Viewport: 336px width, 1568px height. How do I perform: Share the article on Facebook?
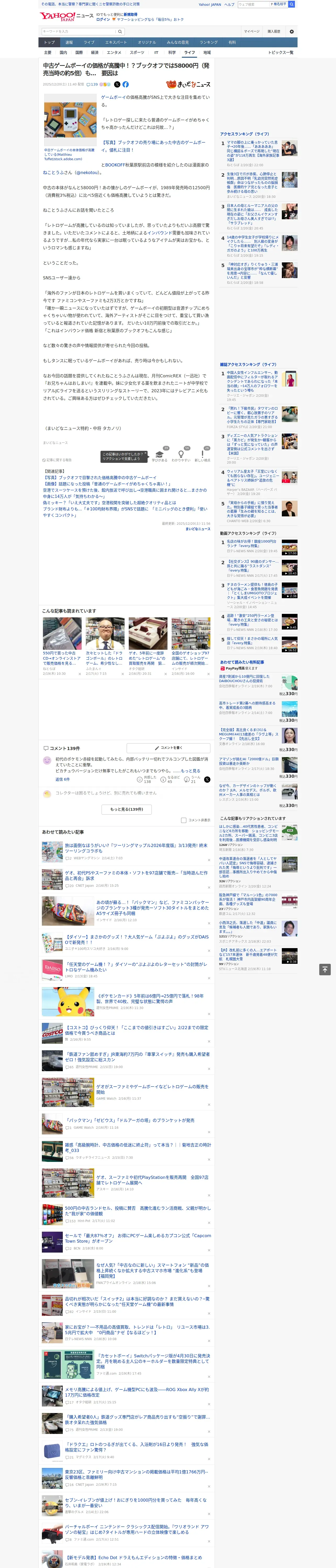(126, 85)
